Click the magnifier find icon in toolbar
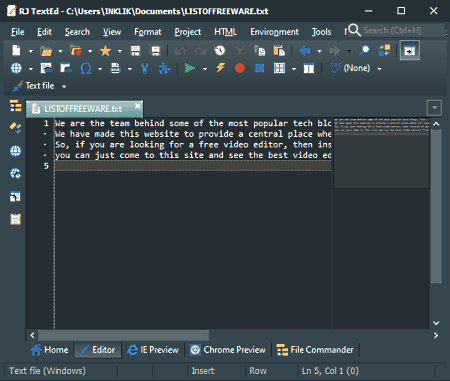 (x=364, y=51)
